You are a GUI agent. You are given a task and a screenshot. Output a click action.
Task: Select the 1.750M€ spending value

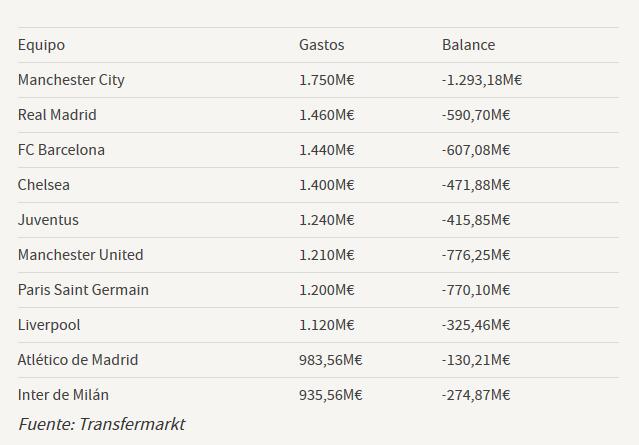pyautogui.click(x=327, y=80)
